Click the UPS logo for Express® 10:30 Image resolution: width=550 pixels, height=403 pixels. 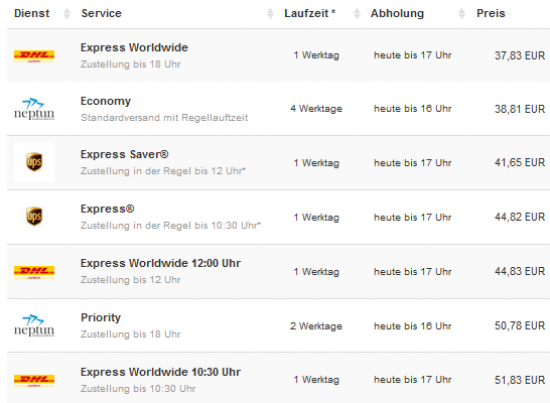pos(34,216)
